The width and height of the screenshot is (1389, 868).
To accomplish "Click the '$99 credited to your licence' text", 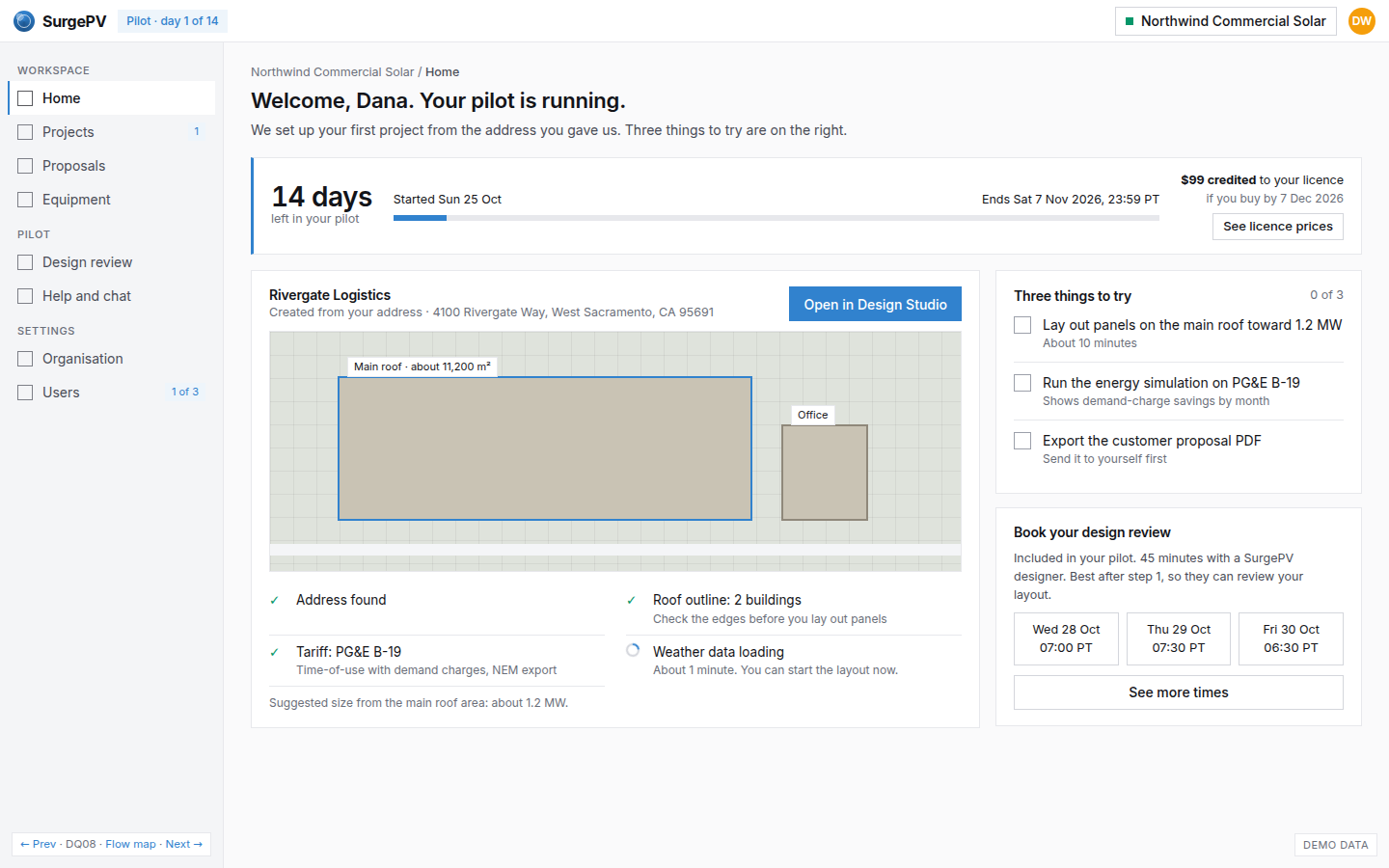I will (x=1262, y=180).
